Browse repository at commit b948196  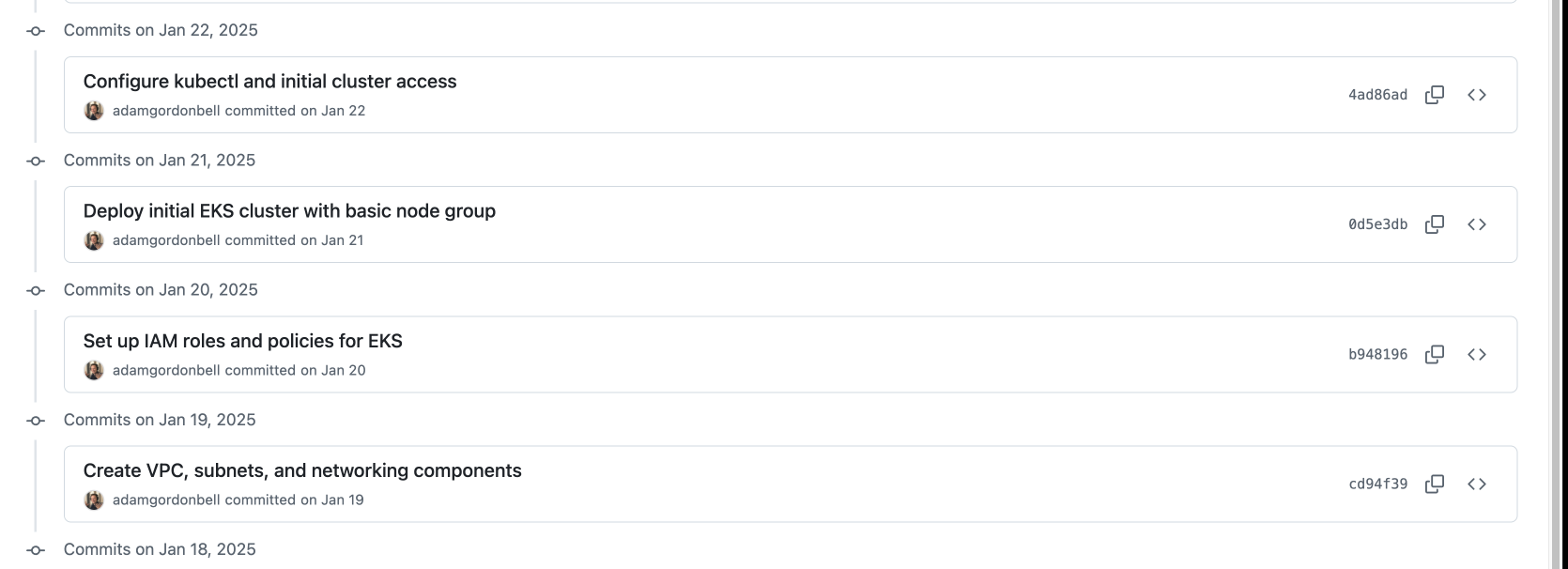pyautogui.click(x=1477, y=354)
